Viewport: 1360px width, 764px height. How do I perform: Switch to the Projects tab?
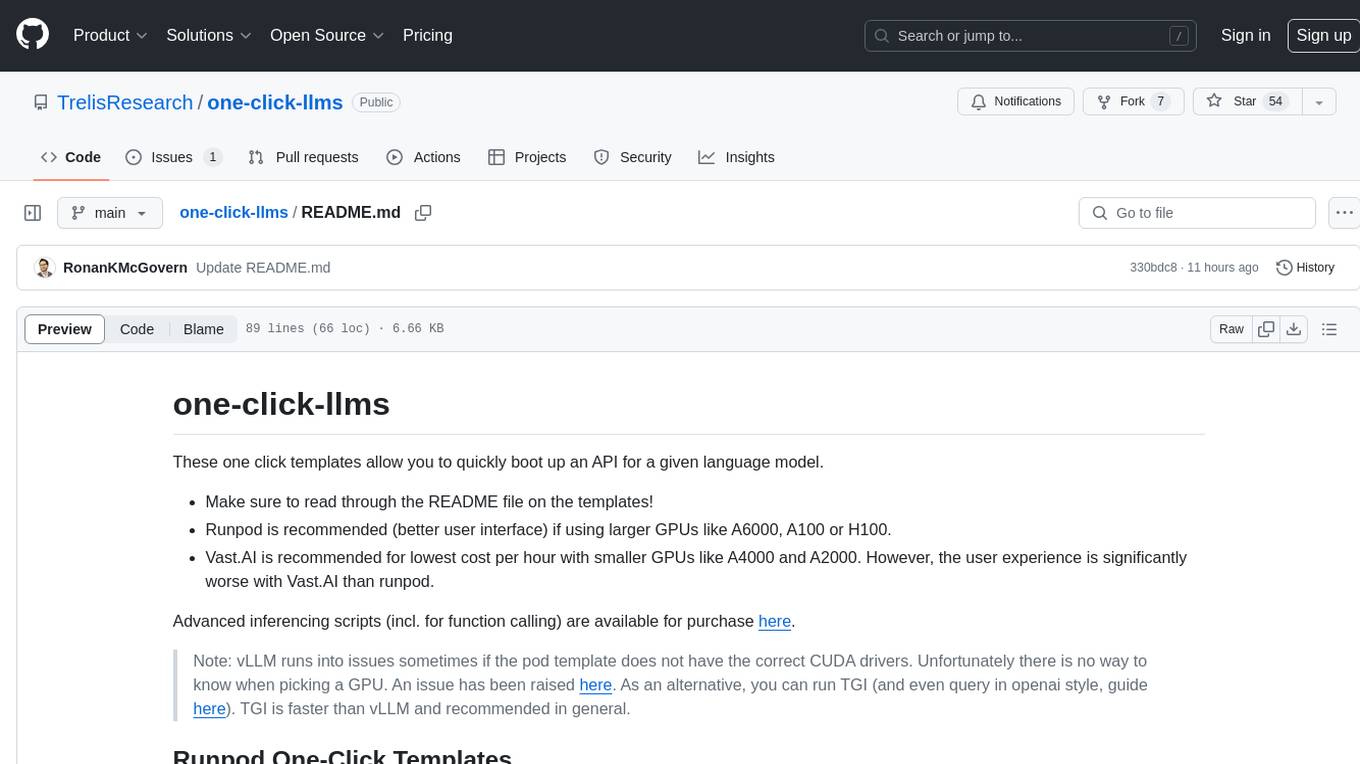[x=527, y=157]
